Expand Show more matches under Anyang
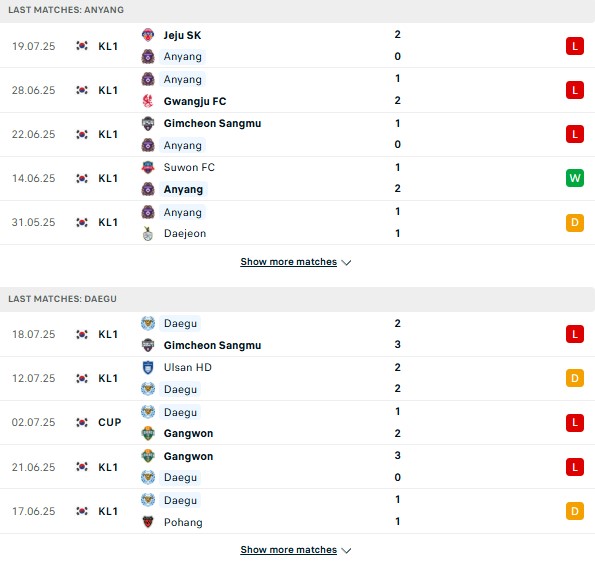Screen dimensions: 595x564 (288, 262)
